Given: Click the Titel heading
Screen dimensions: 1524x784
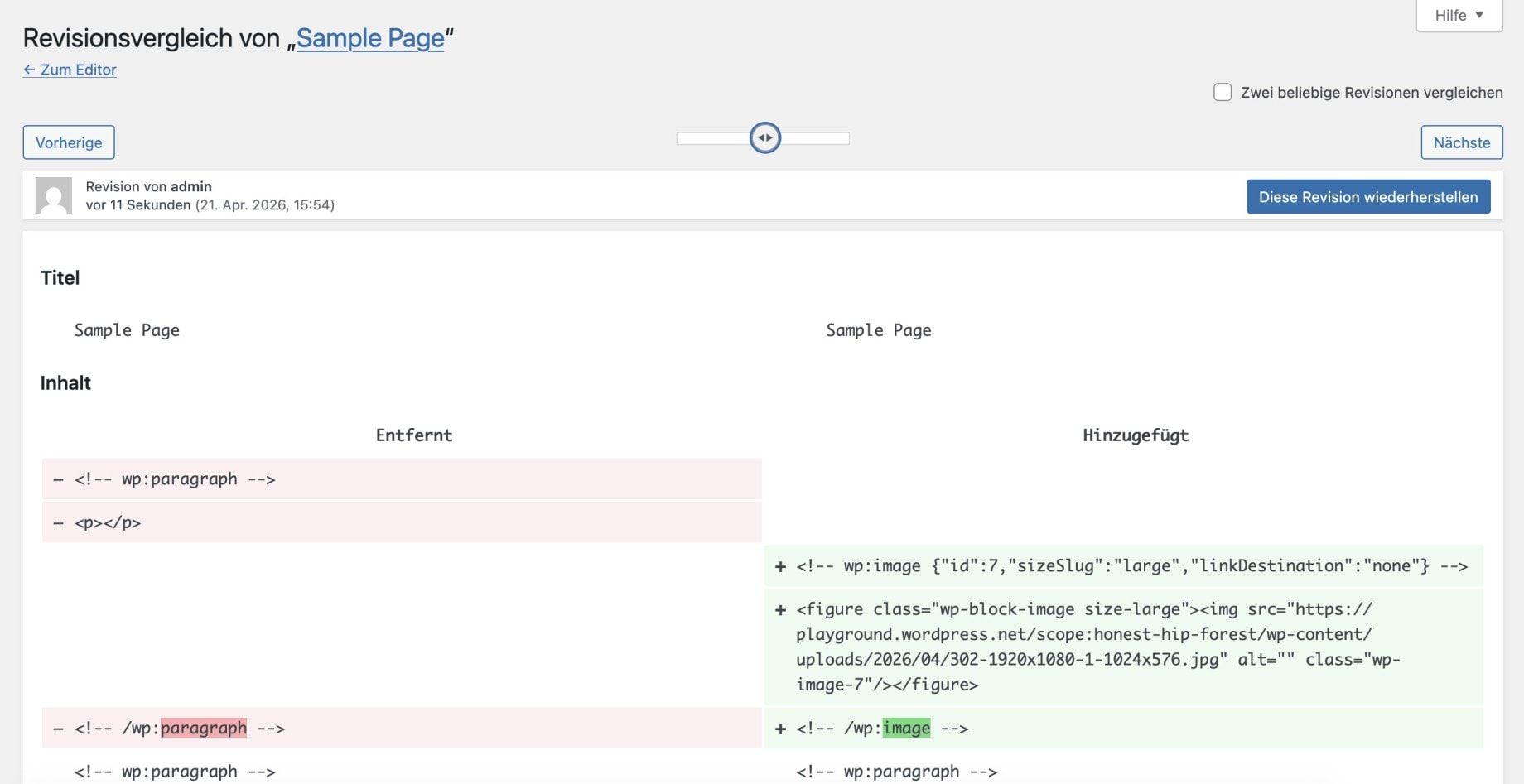Looking at the screenshot, I should pyautogui.click(x=60, y=278).
